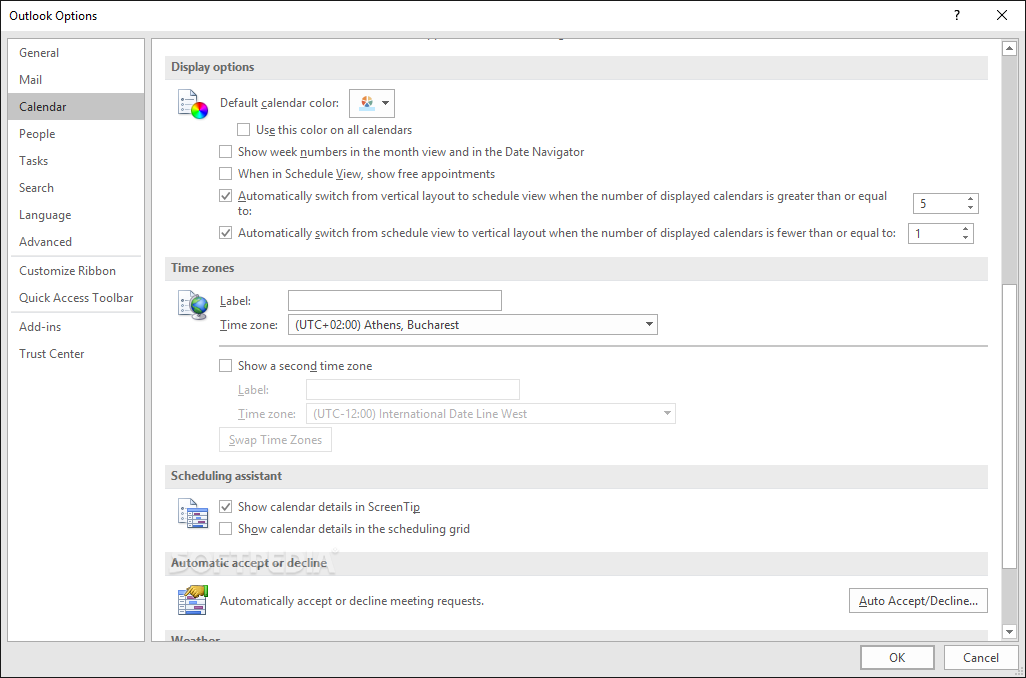Open the Mail options category

coord(76,80)
